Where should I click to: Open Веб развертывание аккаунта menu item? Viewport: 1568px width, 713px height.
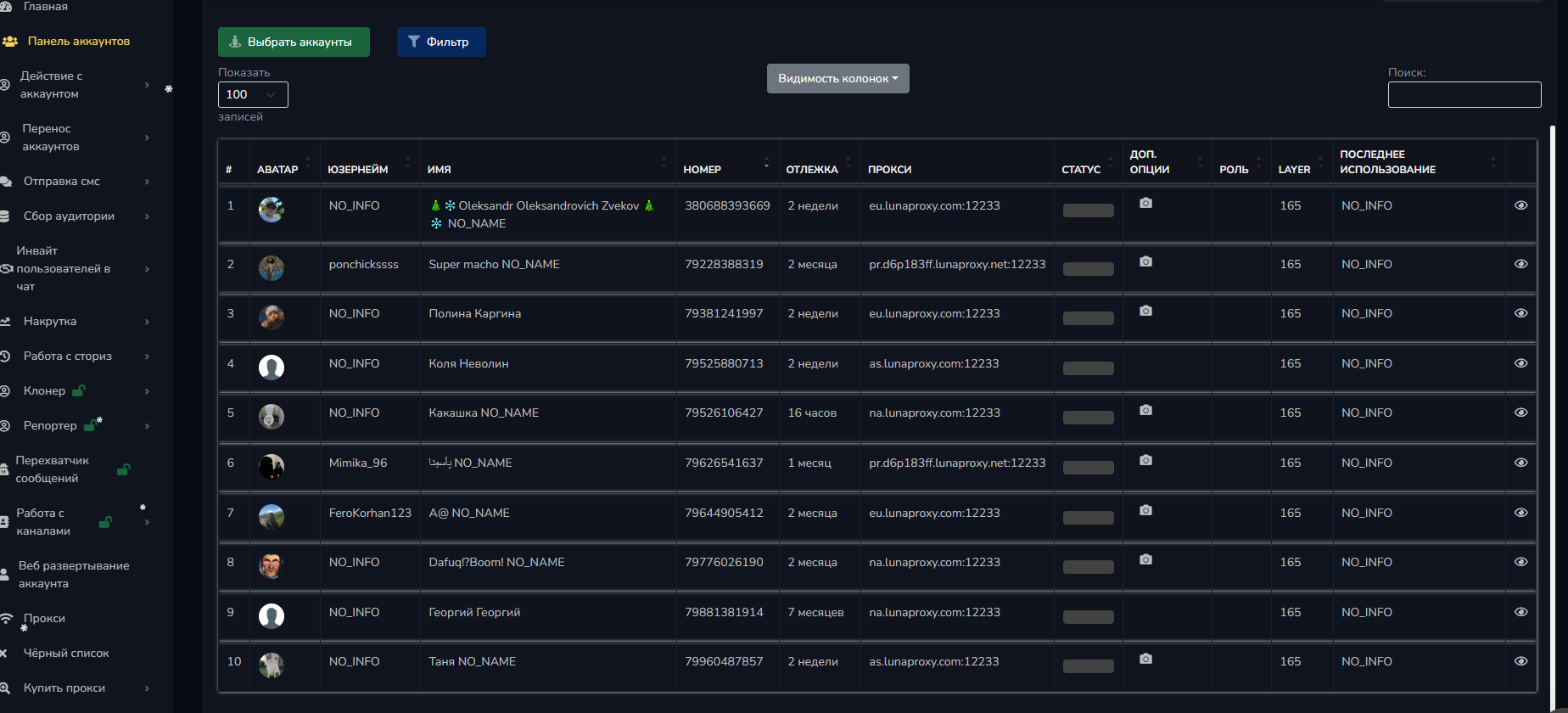pos(74,575)
